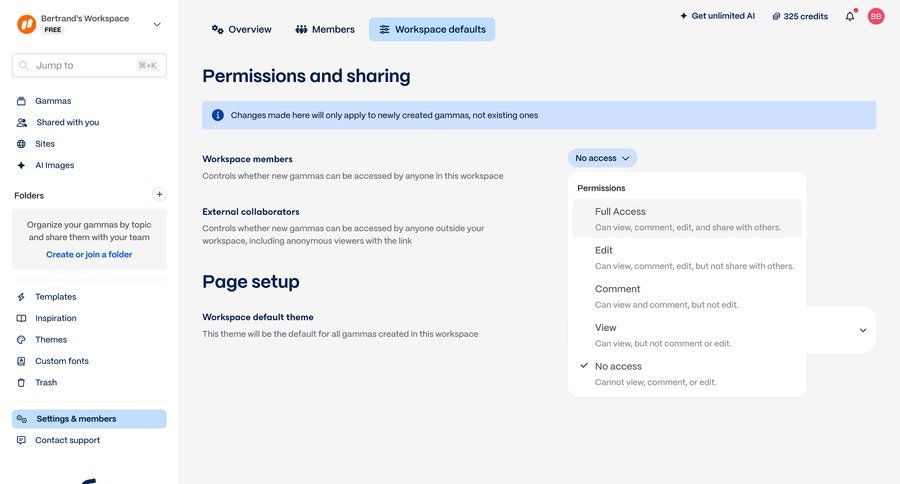Click the Gamma workspace logo icon

(26, 24)
